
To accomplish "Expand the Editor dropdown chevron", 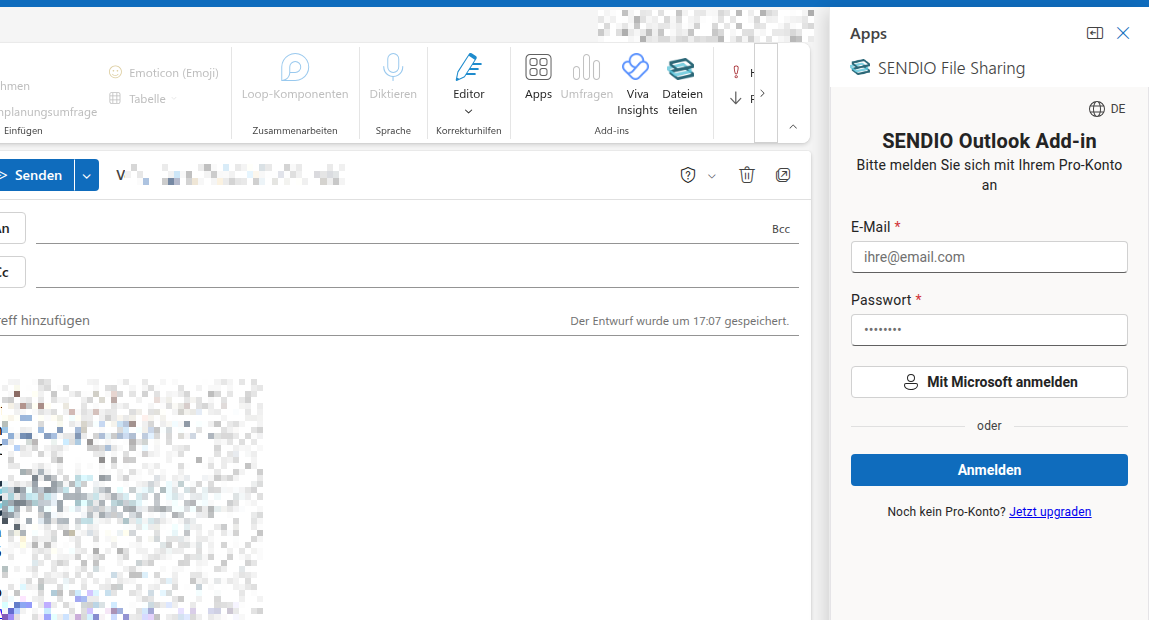I will click(x=468, y=111).
